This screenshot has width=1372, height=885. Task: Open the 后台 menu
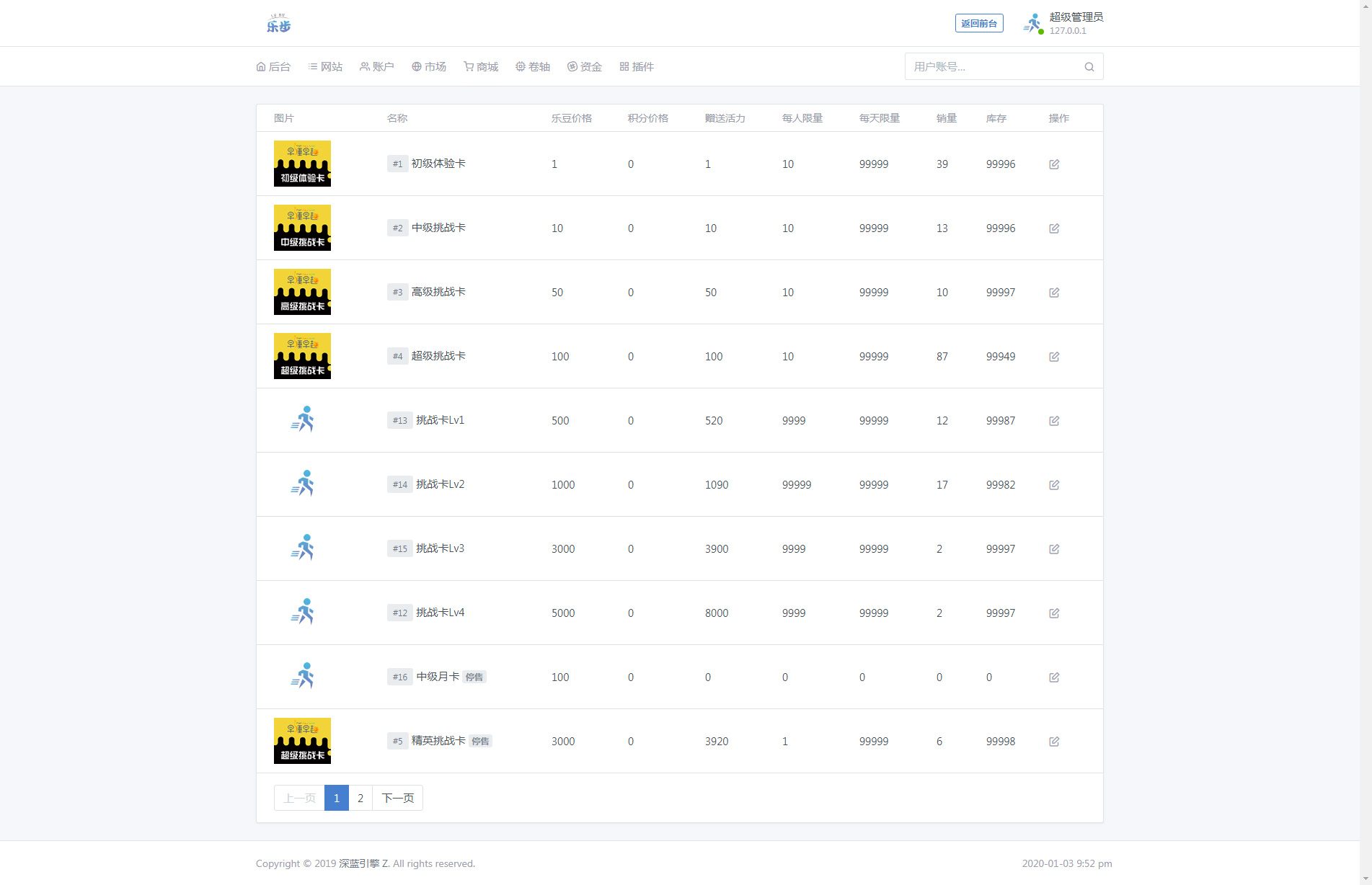point(273,66)
